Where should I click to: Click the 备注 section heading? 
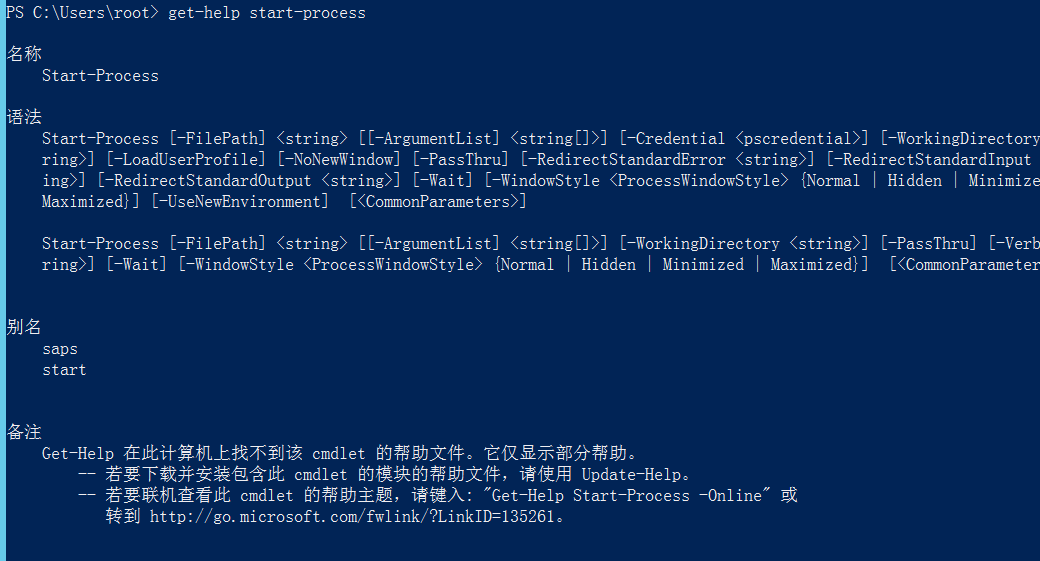click(x=25, y=432)
